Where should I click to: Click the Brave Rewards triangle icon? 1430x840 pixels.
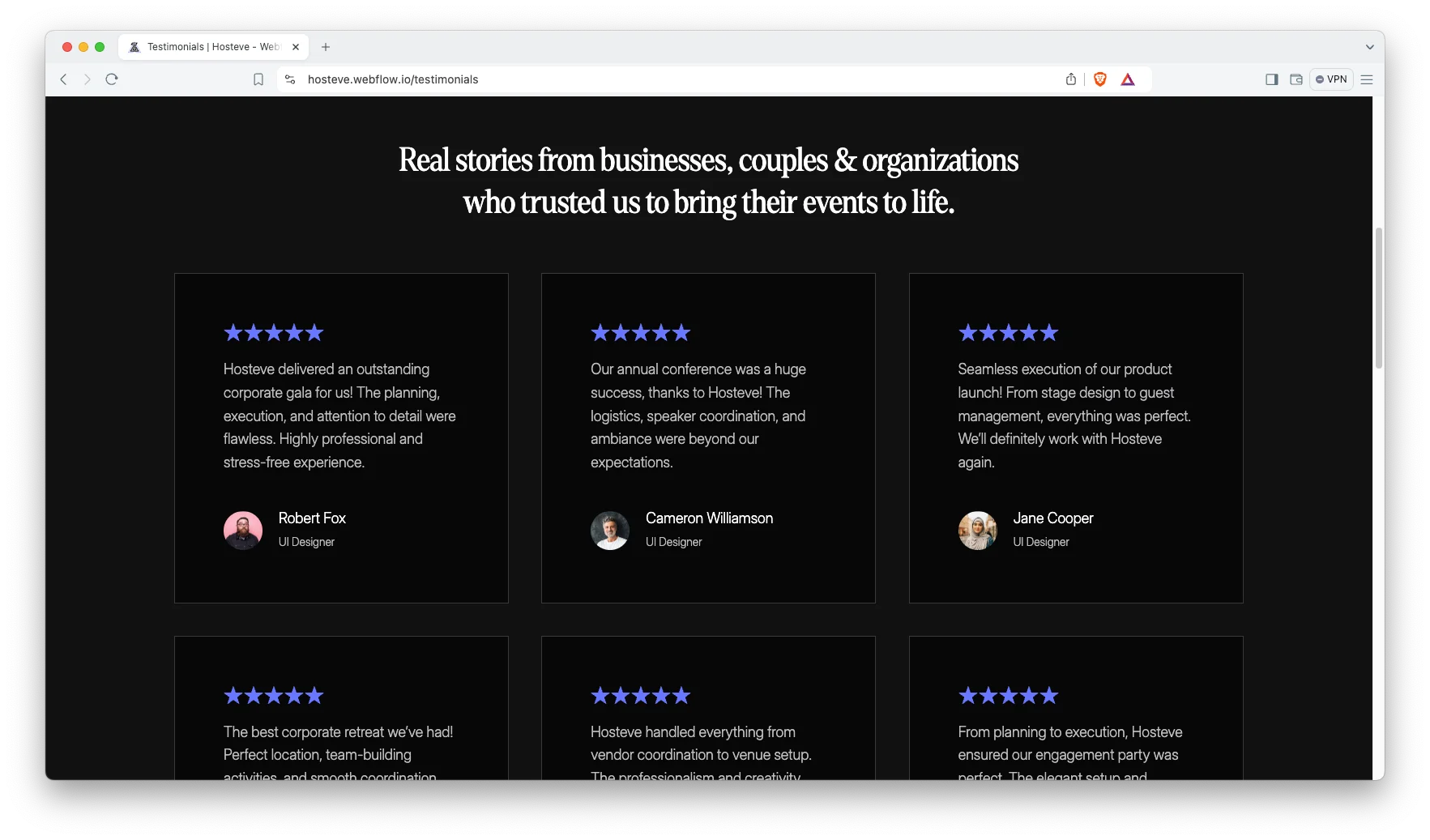pyautogui.click(x=1128, y=79)
